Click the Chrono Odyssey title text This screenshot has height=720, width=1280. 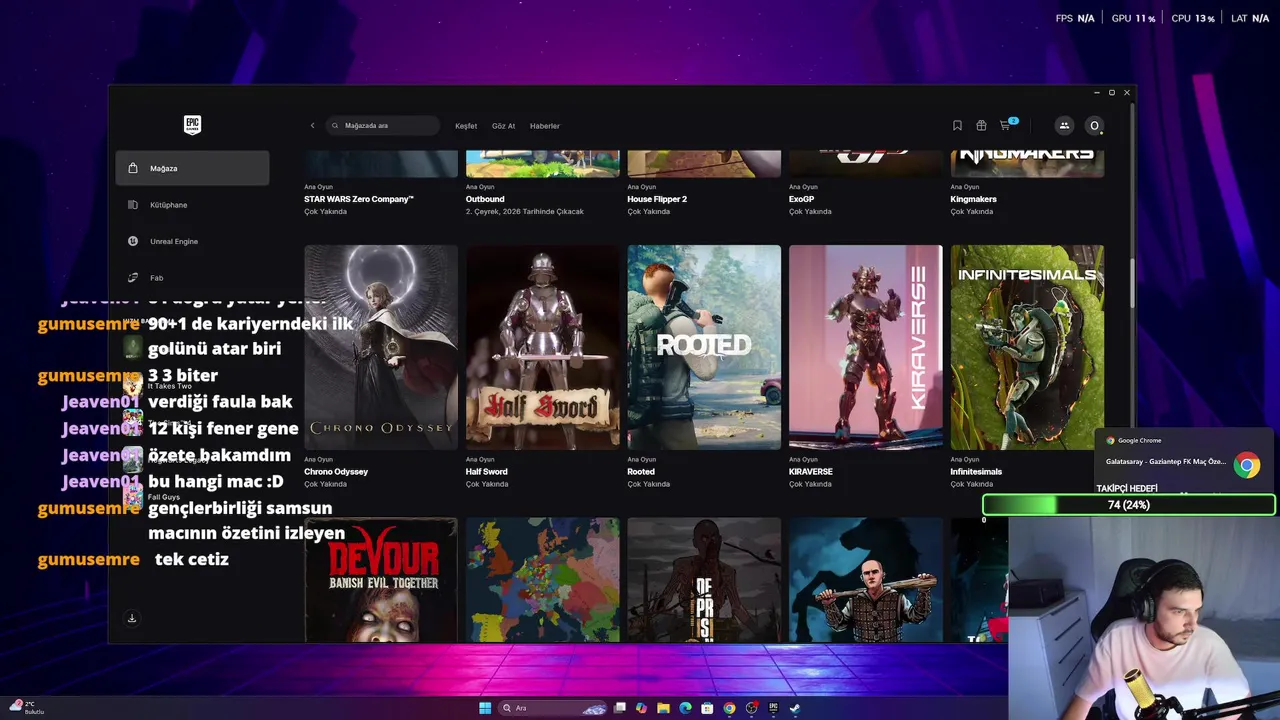point(336,472)
